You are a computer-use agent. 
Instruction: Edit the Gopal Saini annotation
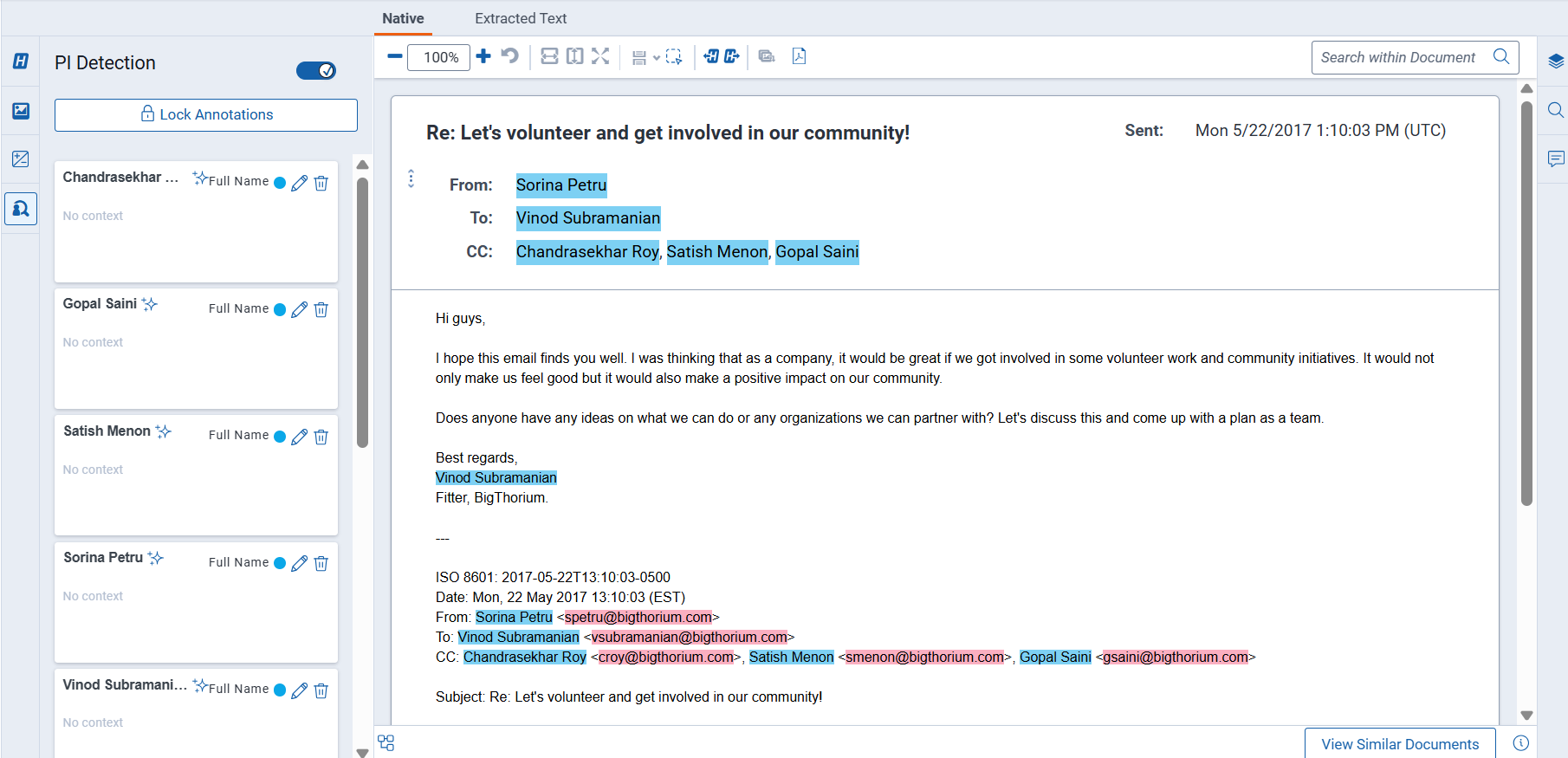300,309
